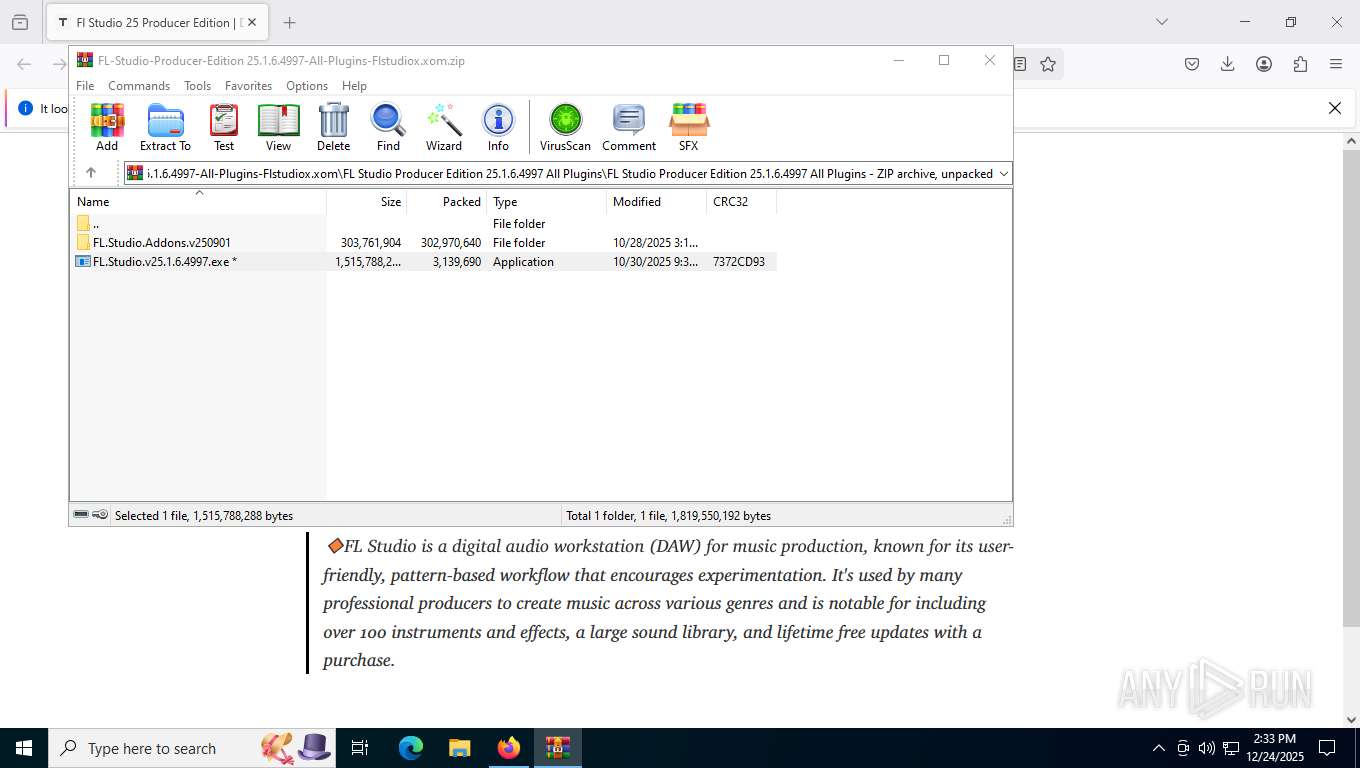Open the Windows Start menu
Viewport: 1360px width, 768px height.
tap(24, 748)
